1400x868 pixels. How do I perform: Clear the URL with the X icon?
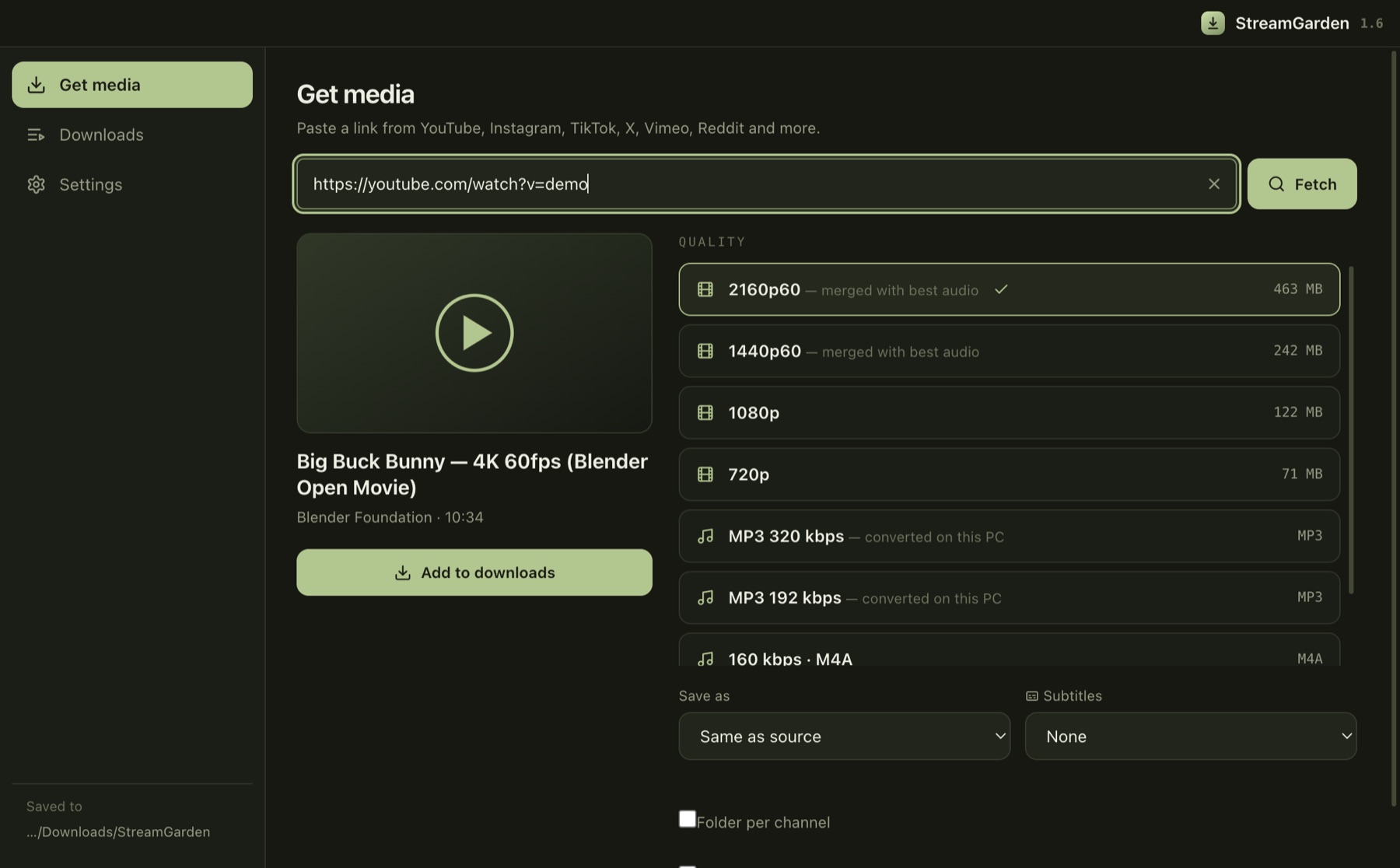pyautogui.click(x=1214, y=184)
